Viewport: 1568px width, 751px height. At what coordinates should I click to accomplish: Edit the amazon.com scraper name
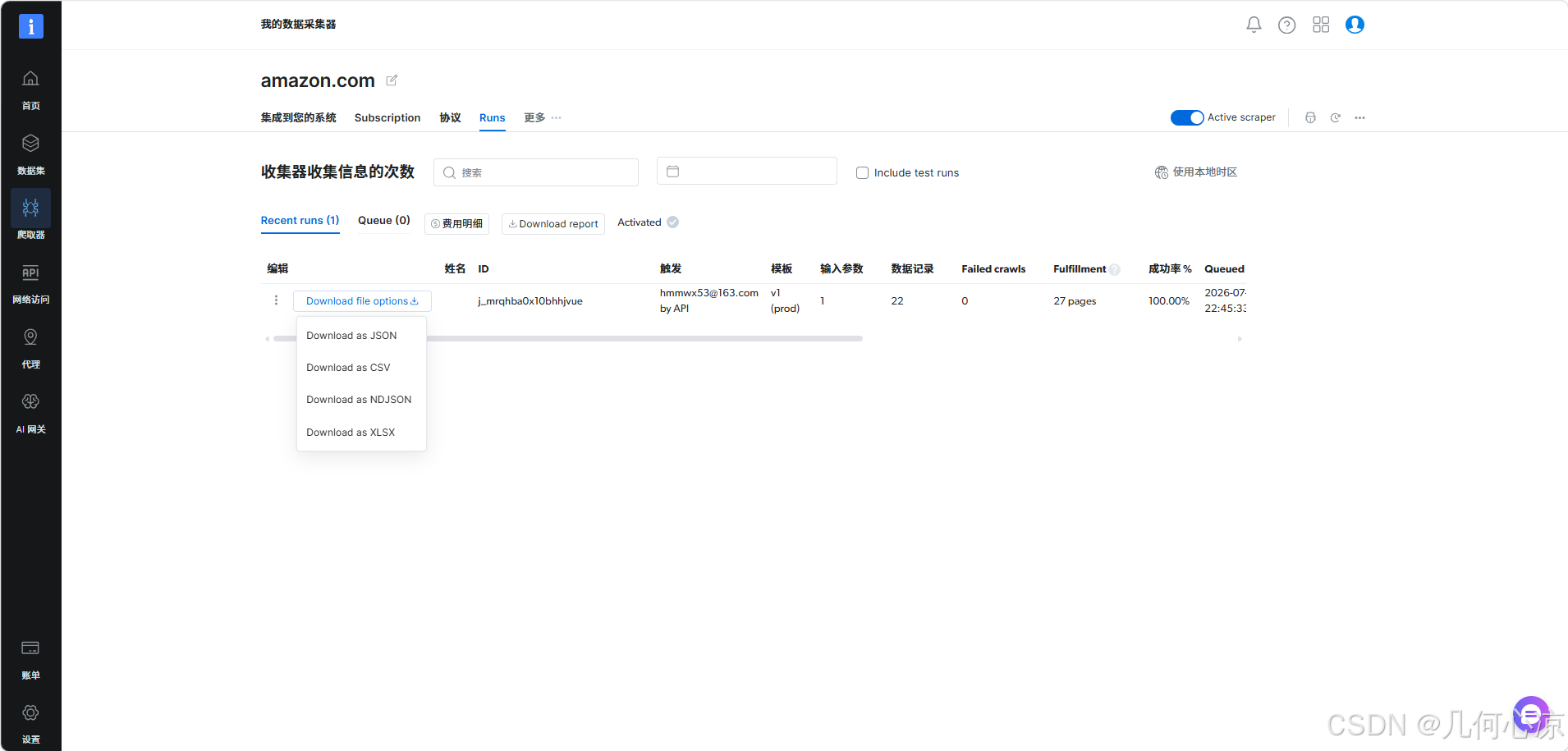point(392,80)
